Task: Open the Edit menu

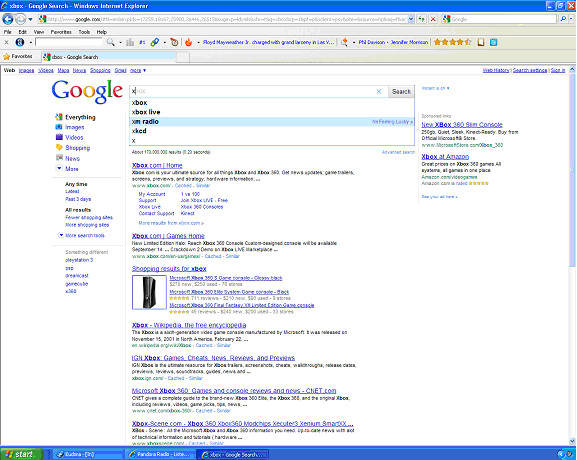Action: 22,32
